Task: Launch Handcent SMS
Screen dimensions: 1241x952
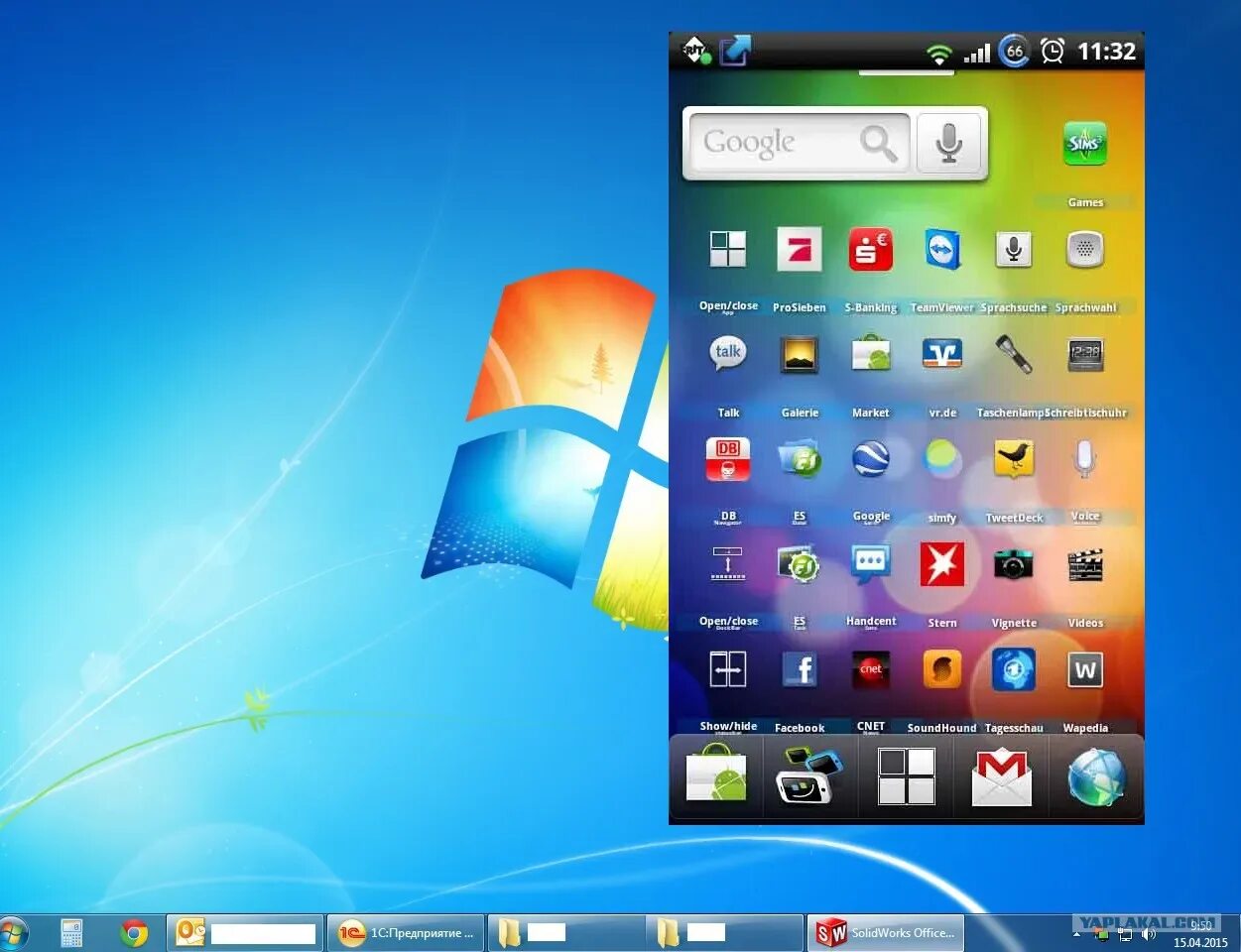Action: (x=871, y=564)
